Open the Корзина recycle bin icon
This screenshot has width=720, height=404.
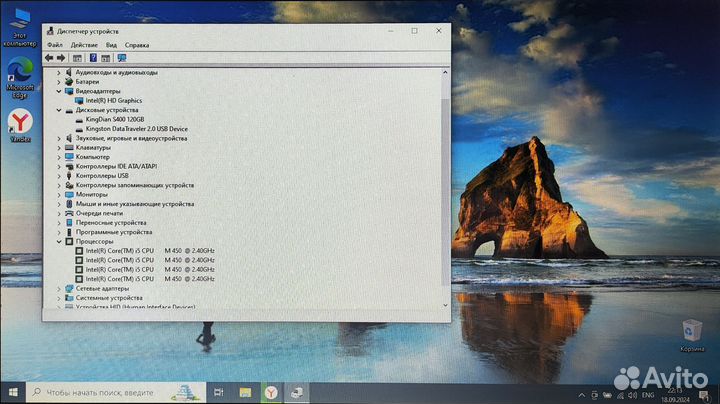692,336
